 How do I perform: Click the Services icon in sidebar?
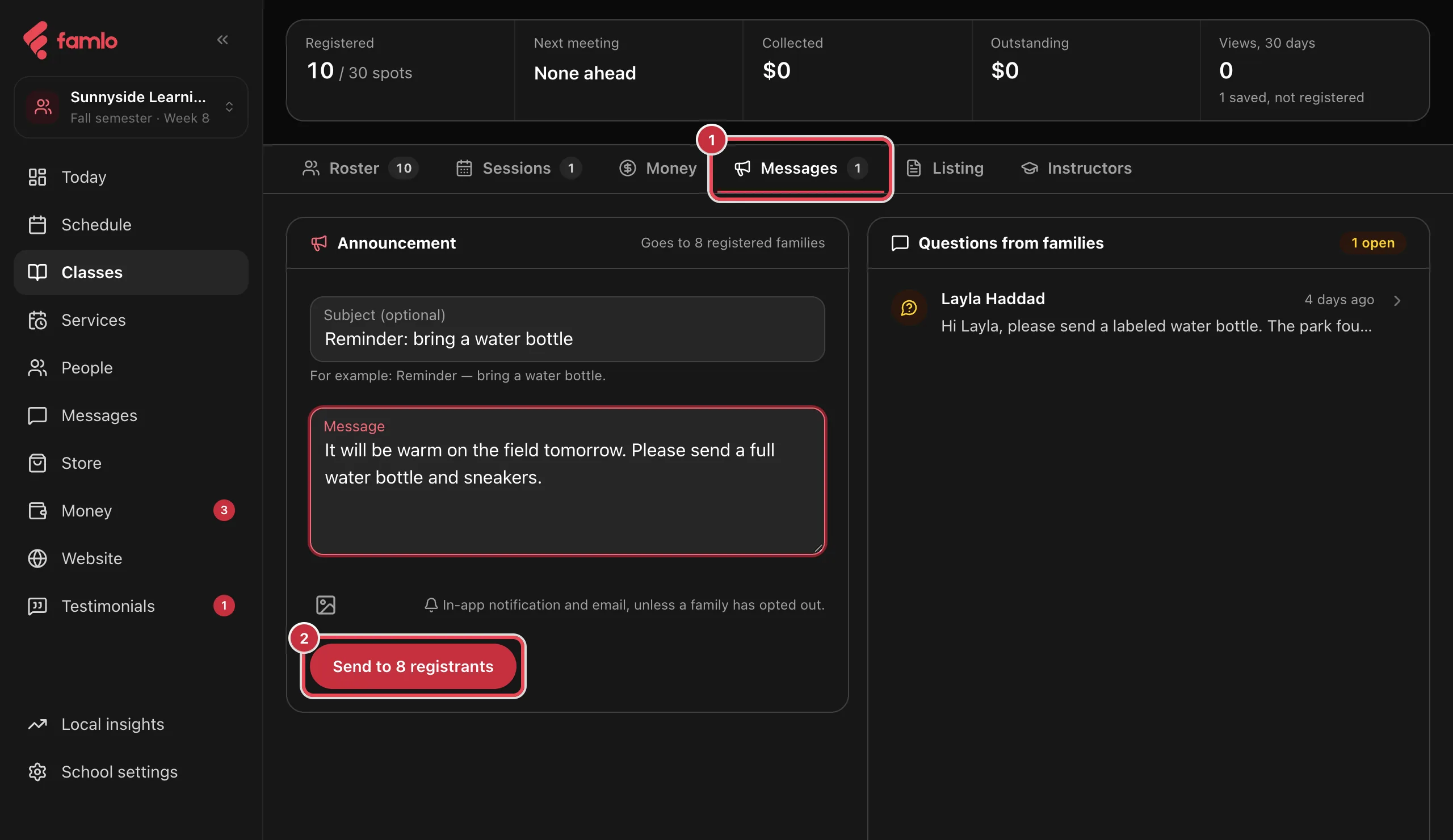pos(37,320)
